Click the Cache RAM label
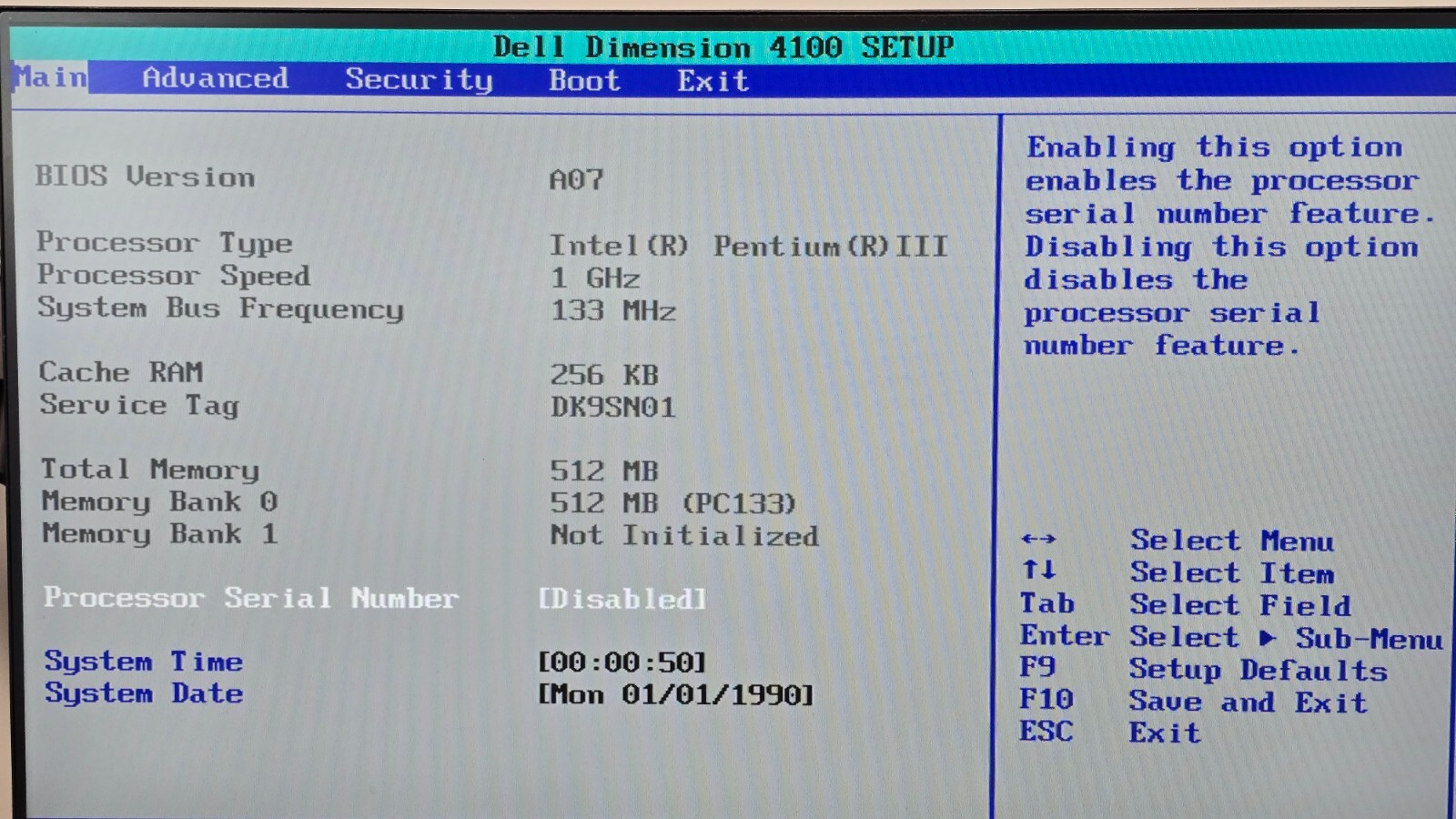 pos(121,372)
